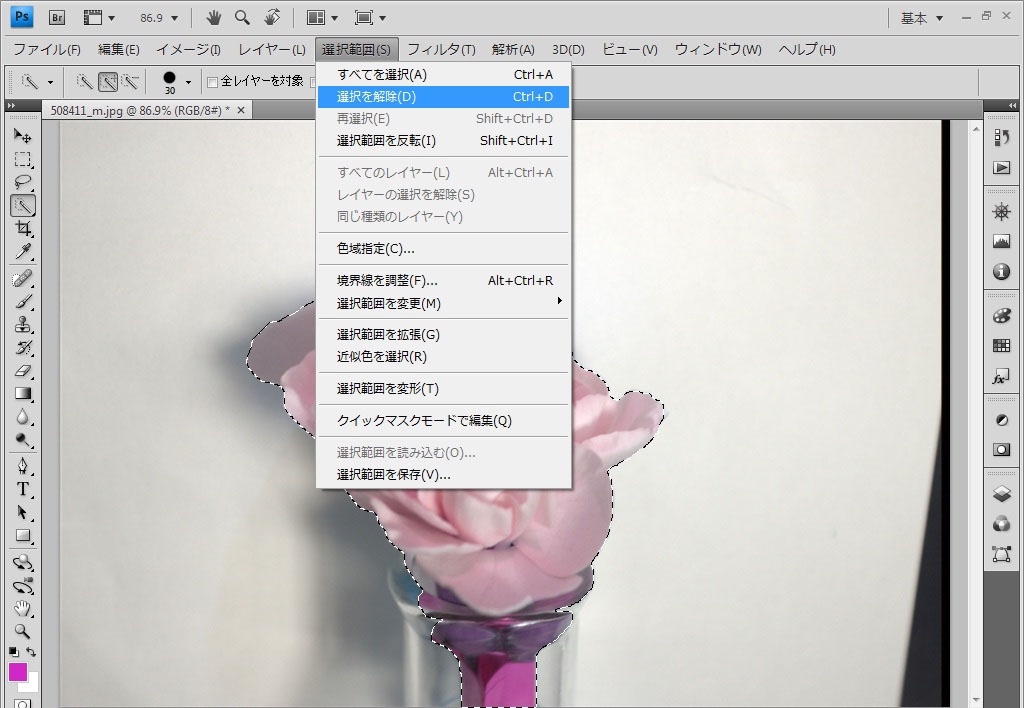Select the Crop tool
Viewport: 1024px width, 708px height.
(x=22, y=229)
